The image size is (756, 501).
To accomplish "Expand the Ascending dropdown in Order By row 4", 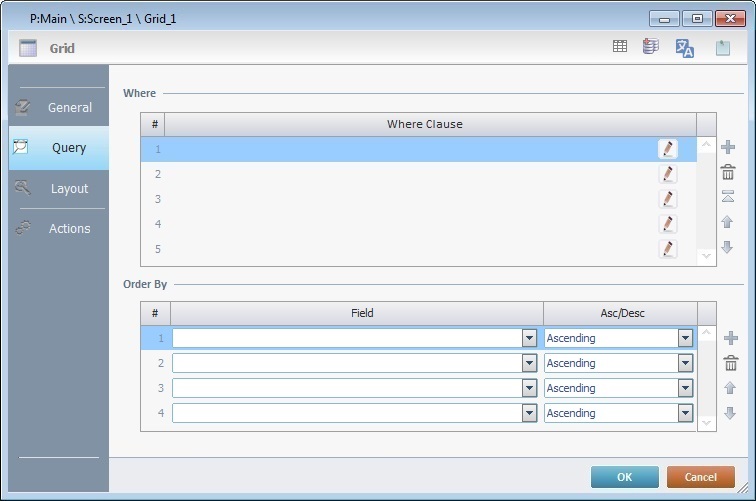I will coord(685,413).
